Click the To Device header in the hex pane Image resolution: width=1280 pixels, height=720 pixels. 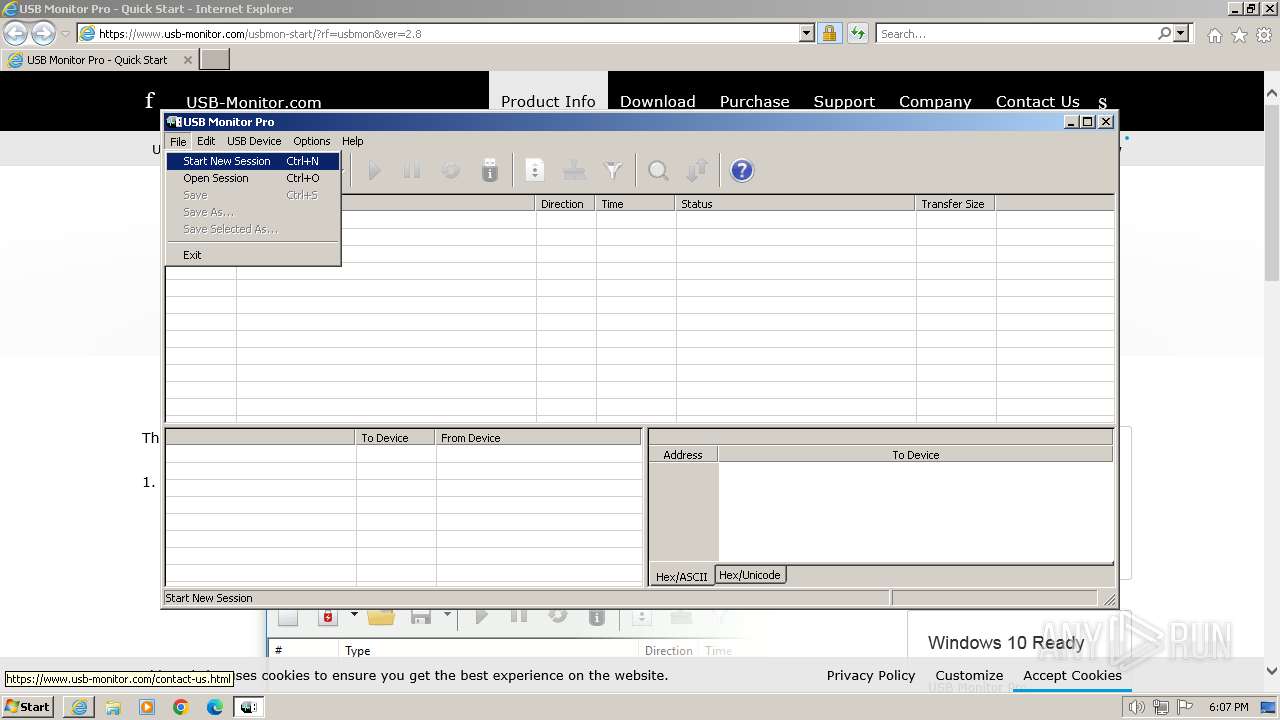click(x=915, y=455)
